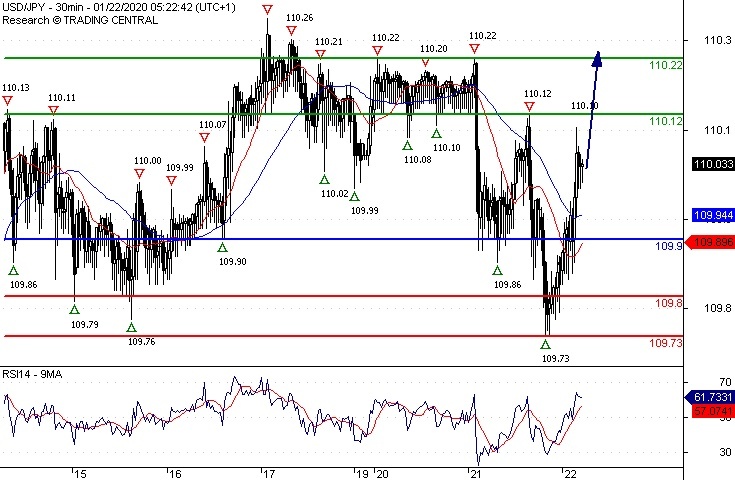Click green up-triangle marker above 109.76

(131, 327)
